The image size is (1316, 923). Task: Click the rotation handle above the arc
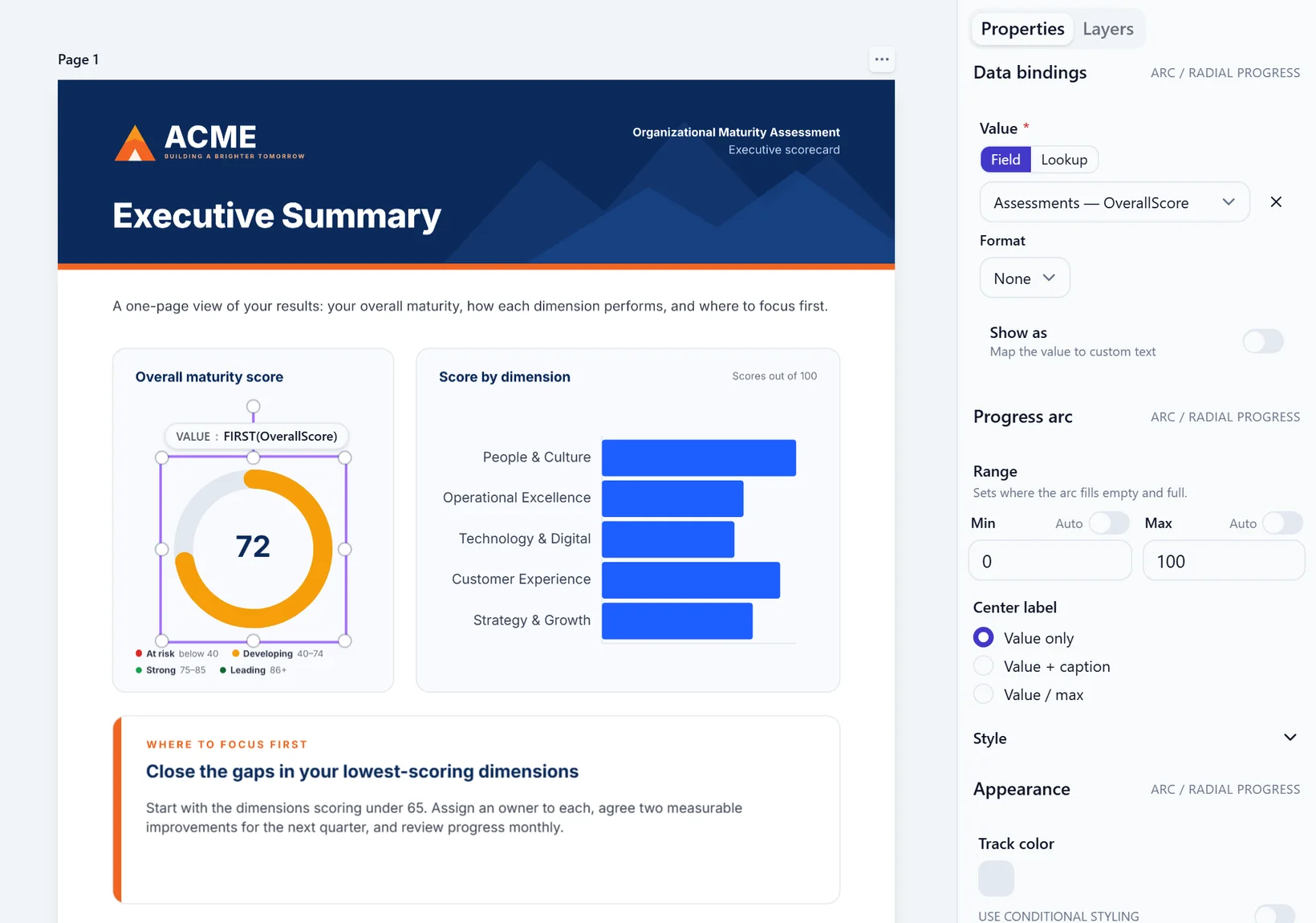[x=253, y=406]
